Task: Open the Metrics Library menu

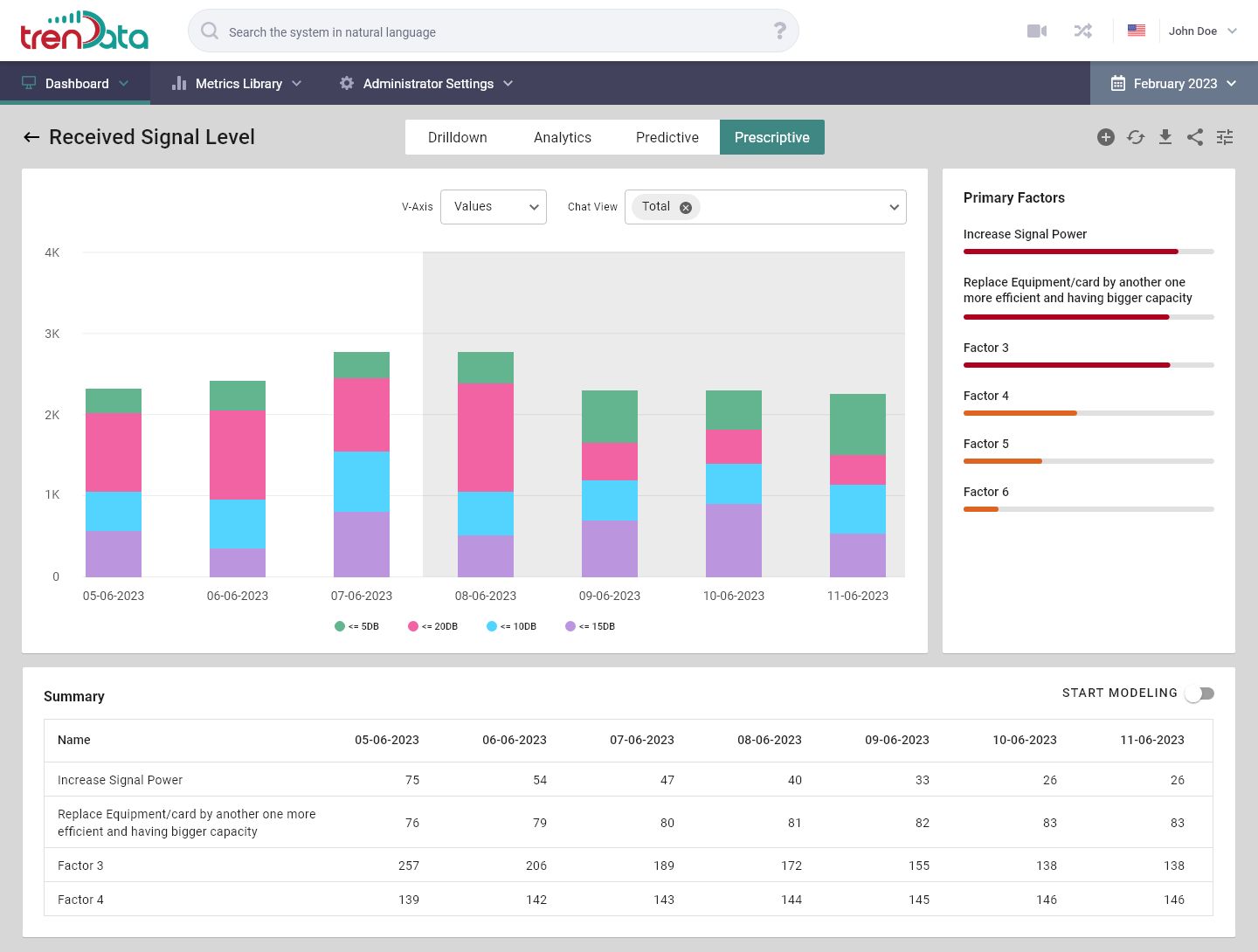Action: [238, 84]
